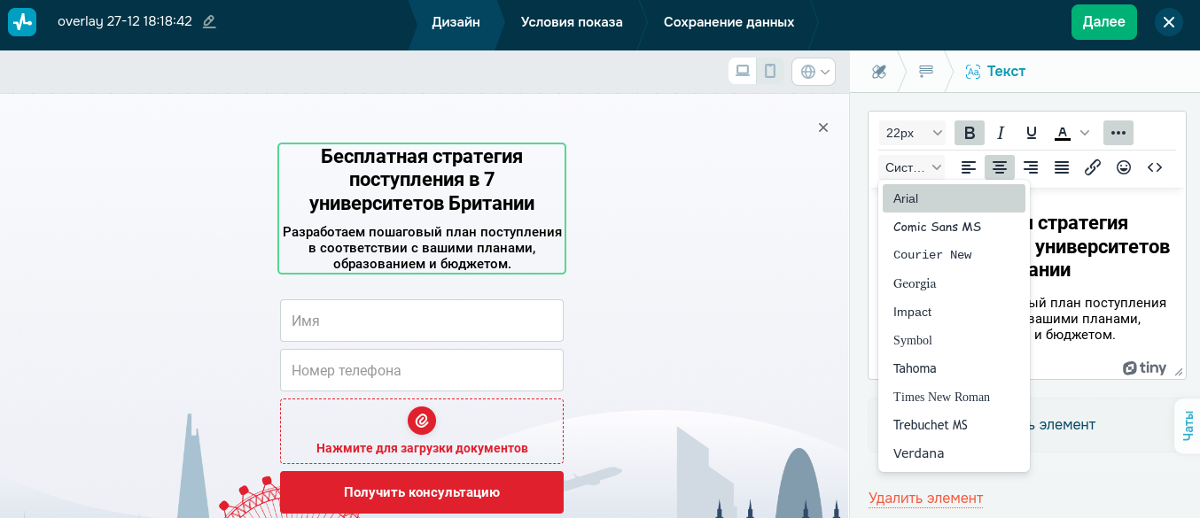Open the Чаты side tab

[x=1187, y=426]
